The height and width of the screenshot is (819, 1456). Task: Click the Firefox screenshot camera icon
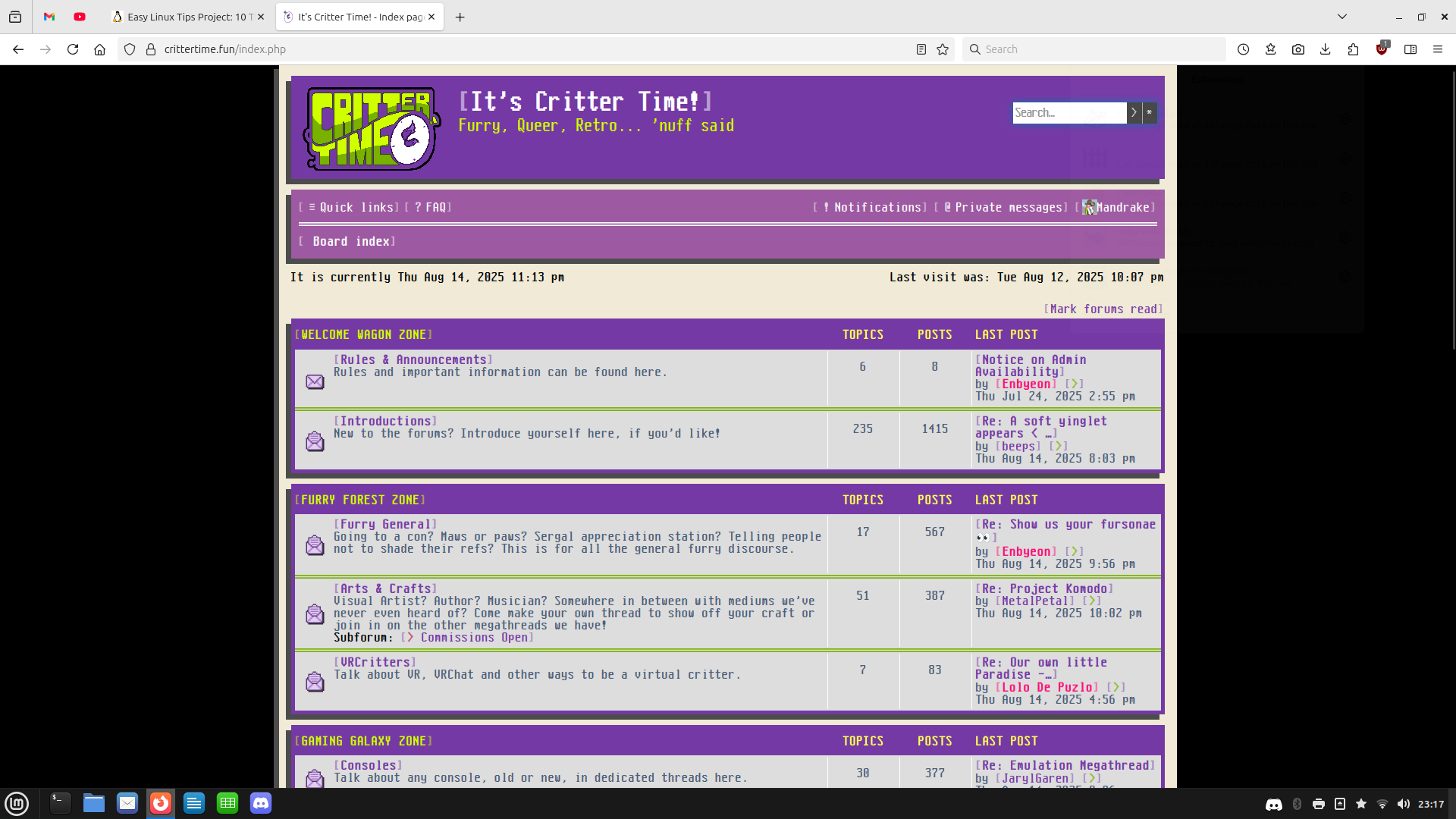[x=1298, y=49]
